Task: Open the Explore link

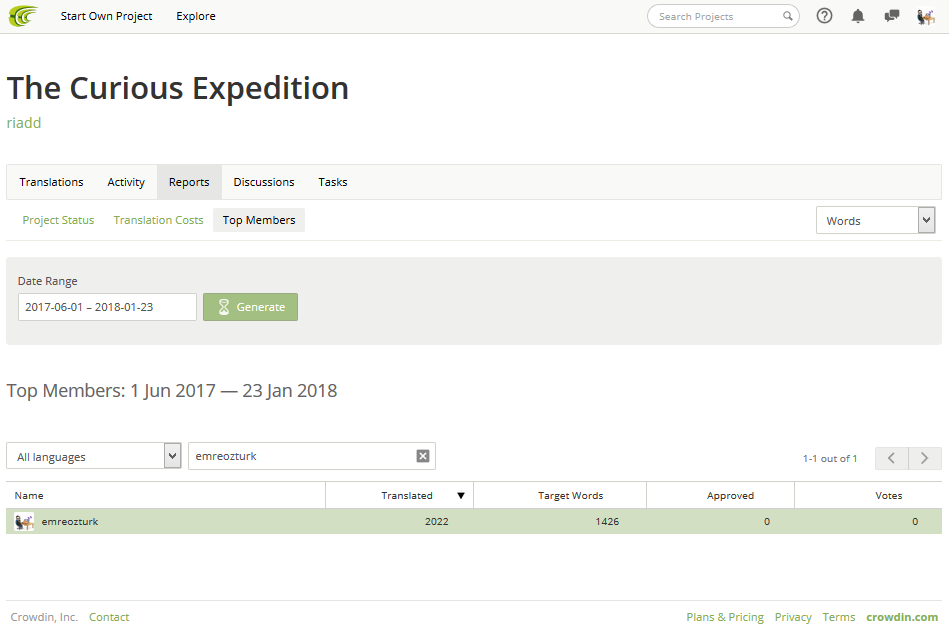Action: [196, 16]
